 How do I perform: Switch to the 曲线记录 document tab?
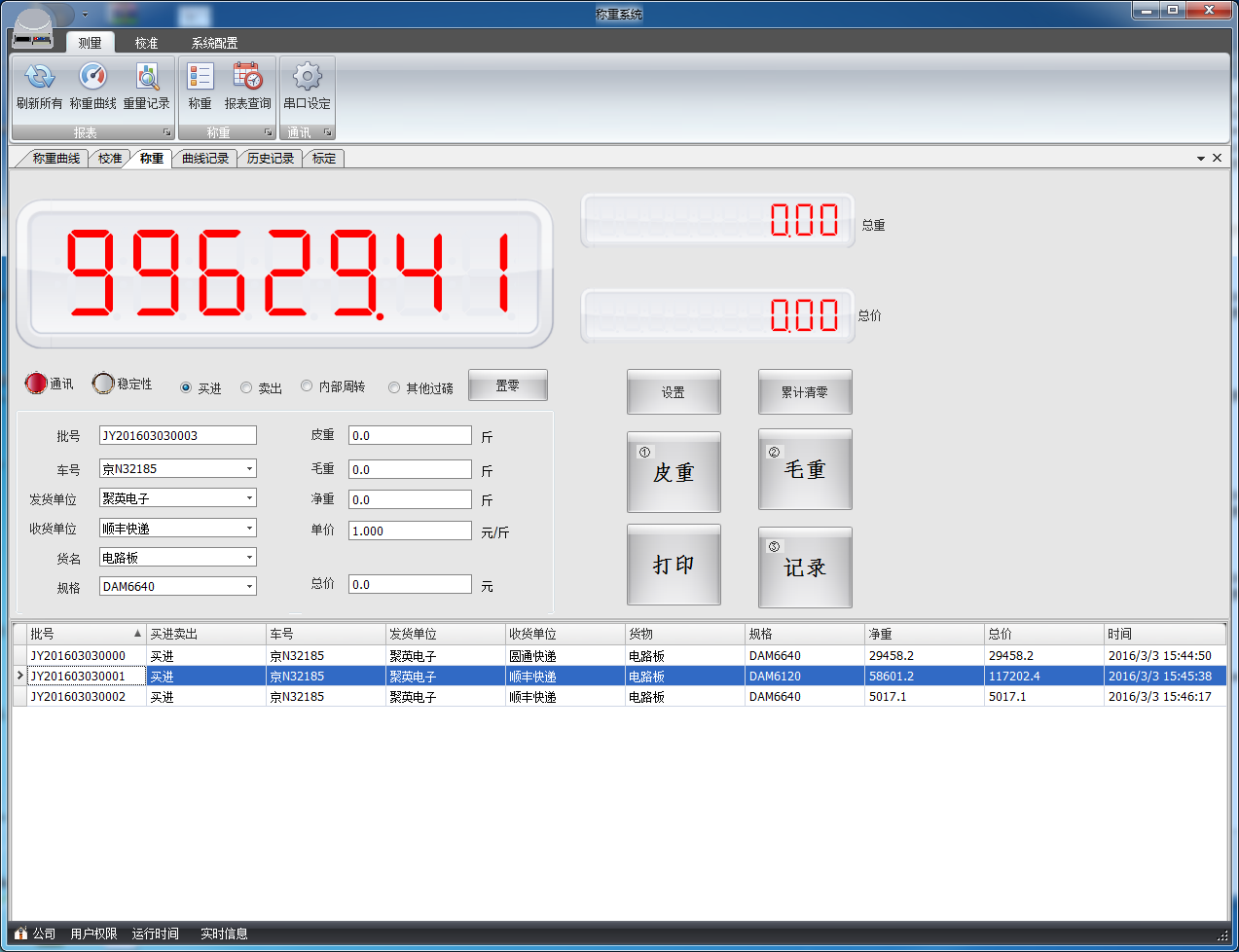(205, 158)
